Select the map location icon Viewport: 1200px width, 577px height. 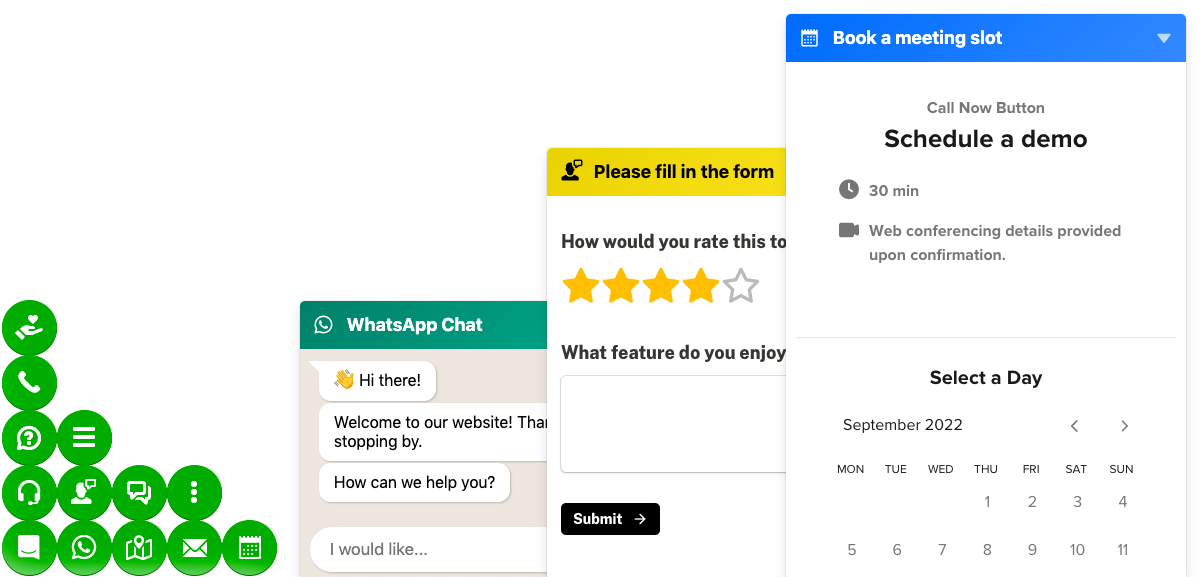[x=139, y=548]
